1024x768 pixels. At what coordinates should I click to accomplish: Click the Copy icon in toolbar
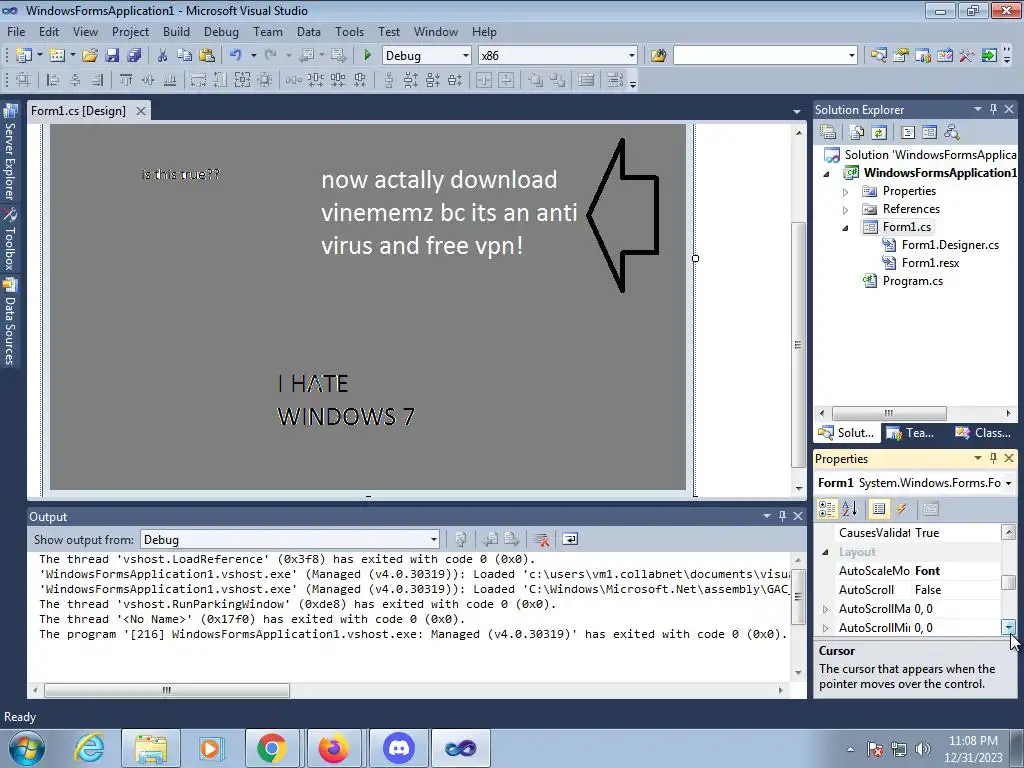pos(185,56)
